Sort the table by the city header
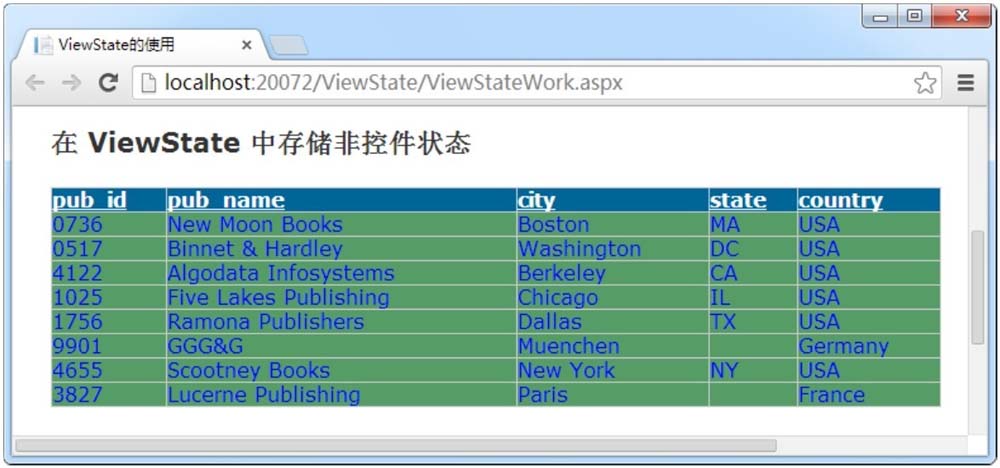Viewport: 1000px width, 468px height. click(536, 200)
